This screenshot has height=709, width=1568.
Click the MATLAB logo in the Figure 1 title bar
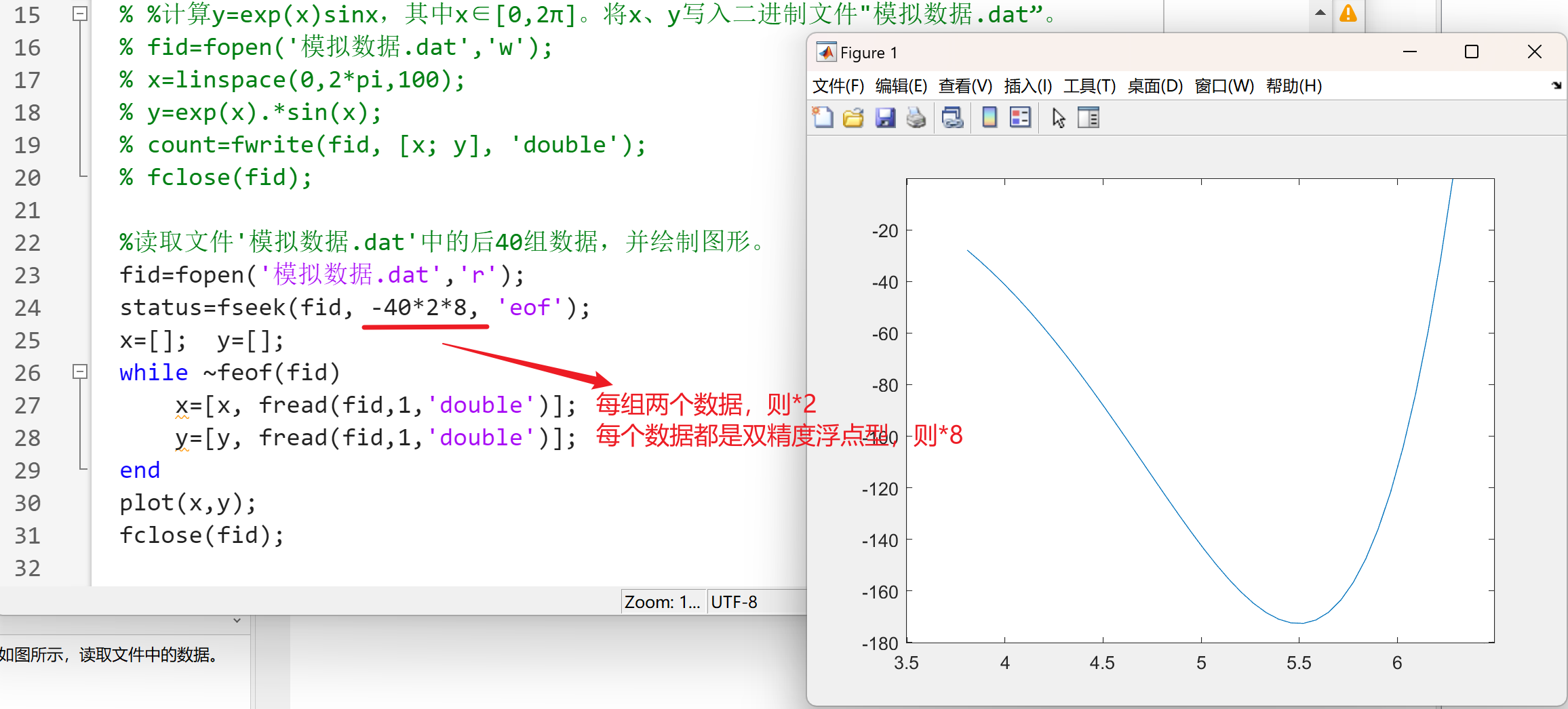click(x=826, y=52)
